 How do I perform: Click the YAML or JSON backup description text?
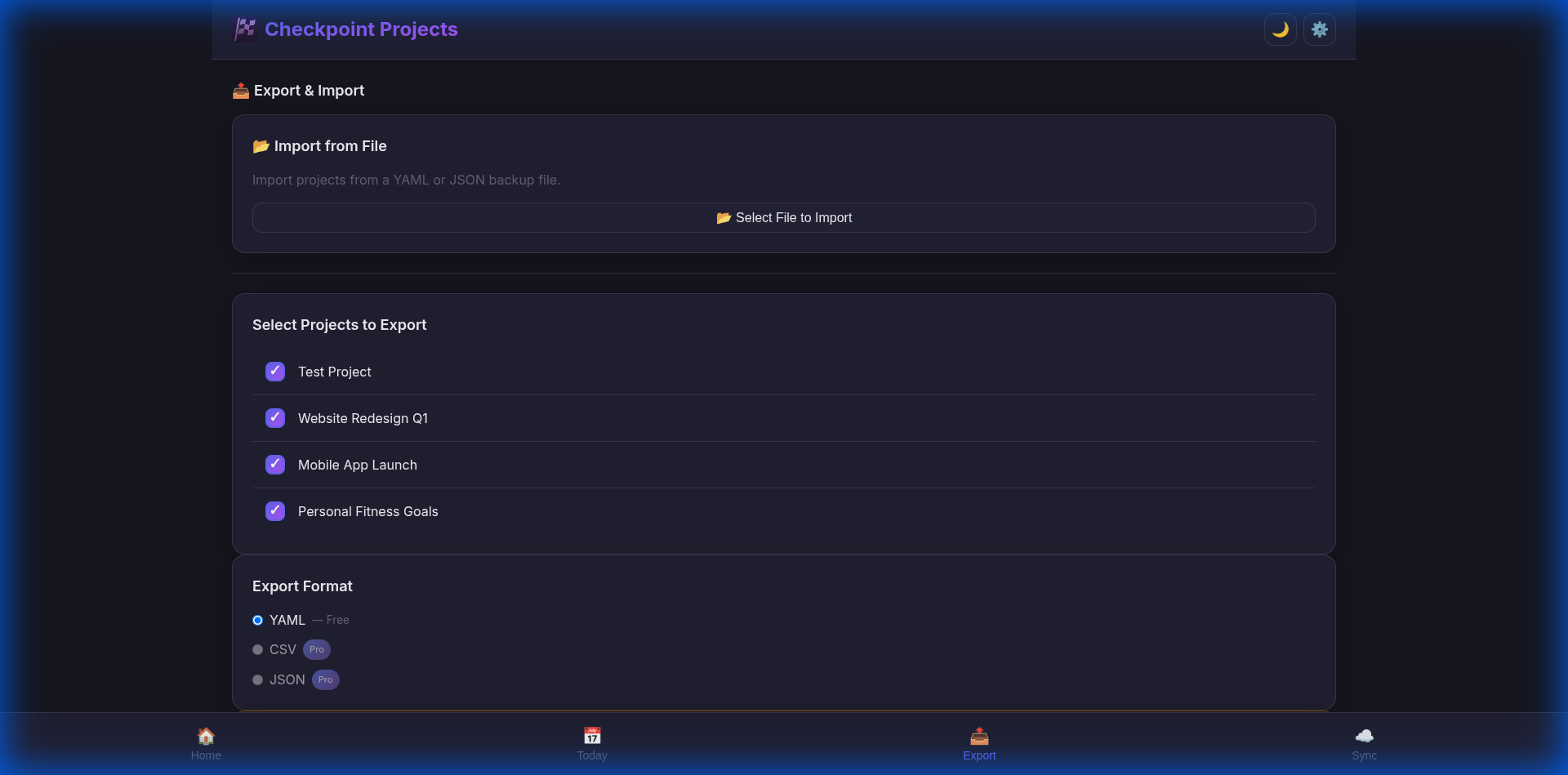coord(406,180)
